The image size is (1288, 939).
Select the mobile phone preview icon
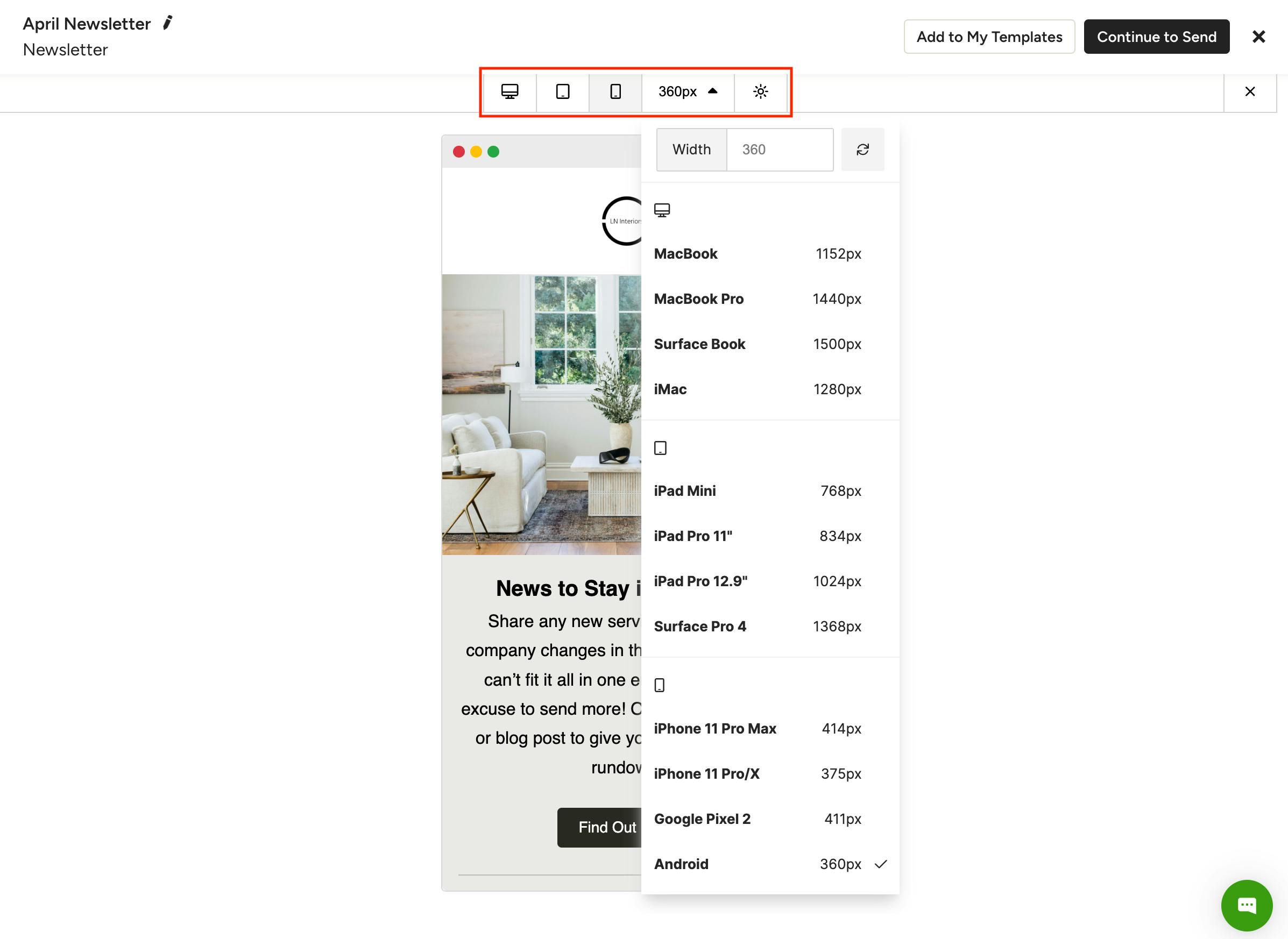click(615, 91)
